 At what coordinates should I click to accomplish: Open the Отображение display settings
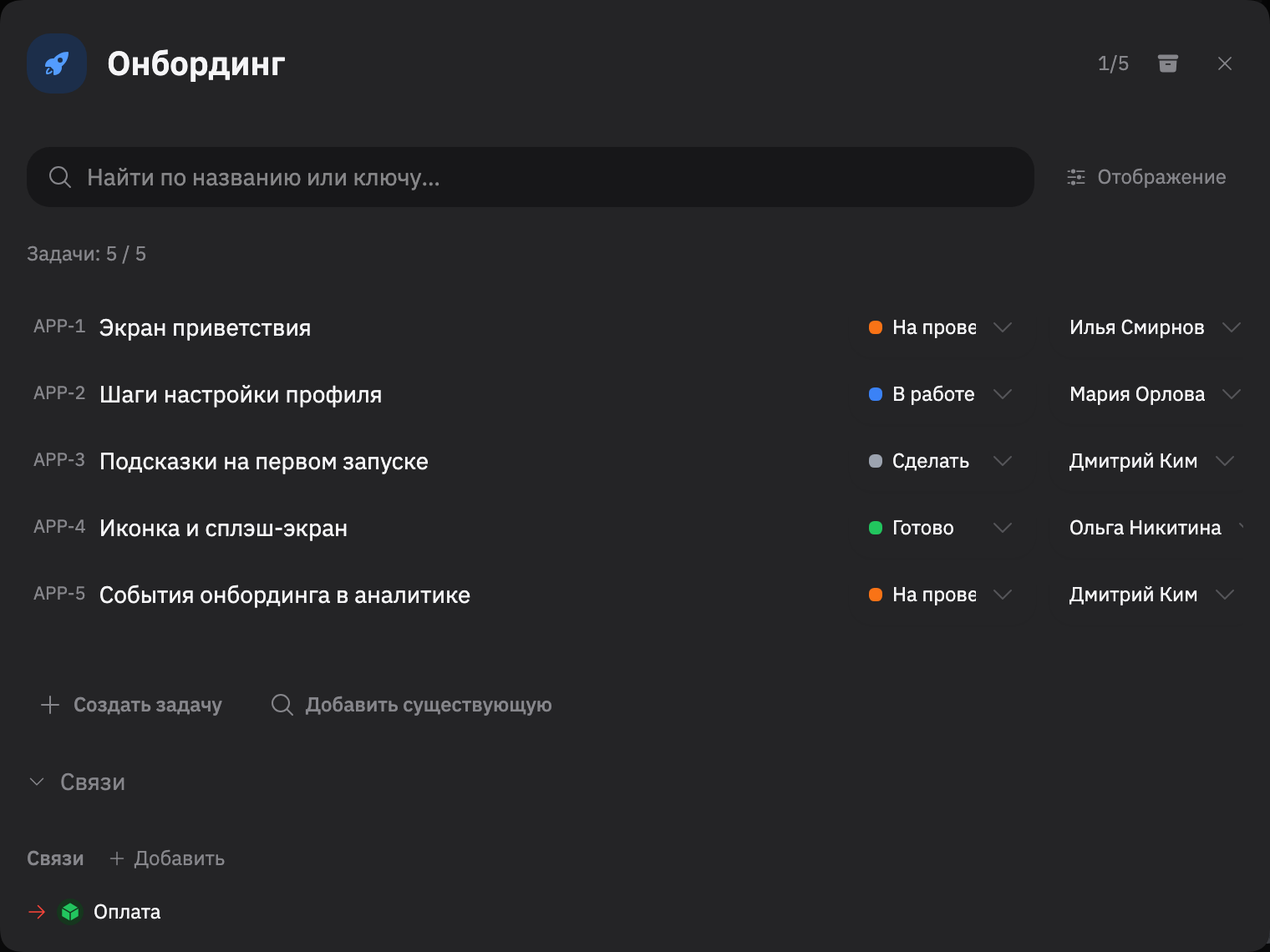(x=1146, y=177)
